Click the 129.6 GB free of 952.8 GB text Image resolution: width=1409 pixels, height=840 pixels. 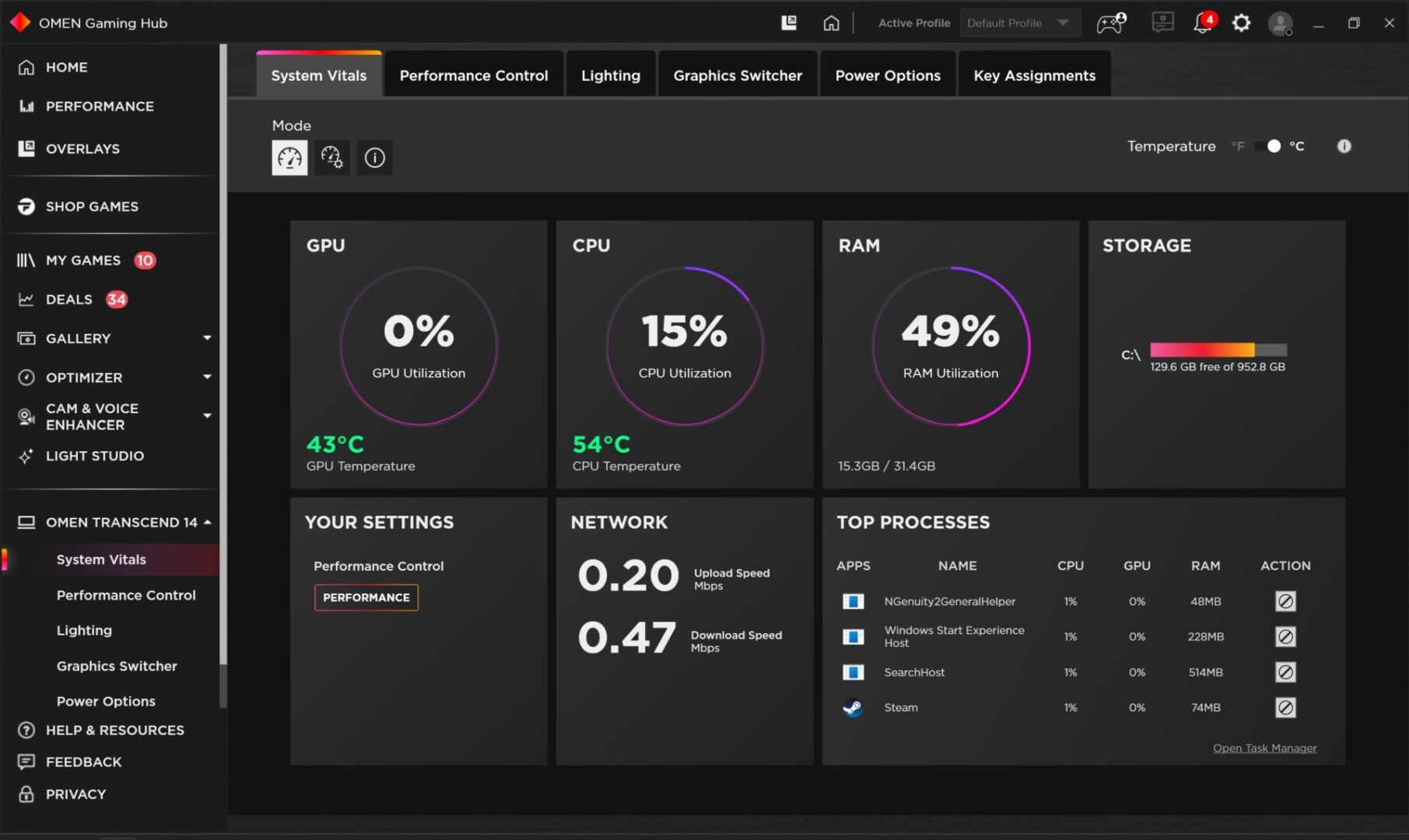1218,367
